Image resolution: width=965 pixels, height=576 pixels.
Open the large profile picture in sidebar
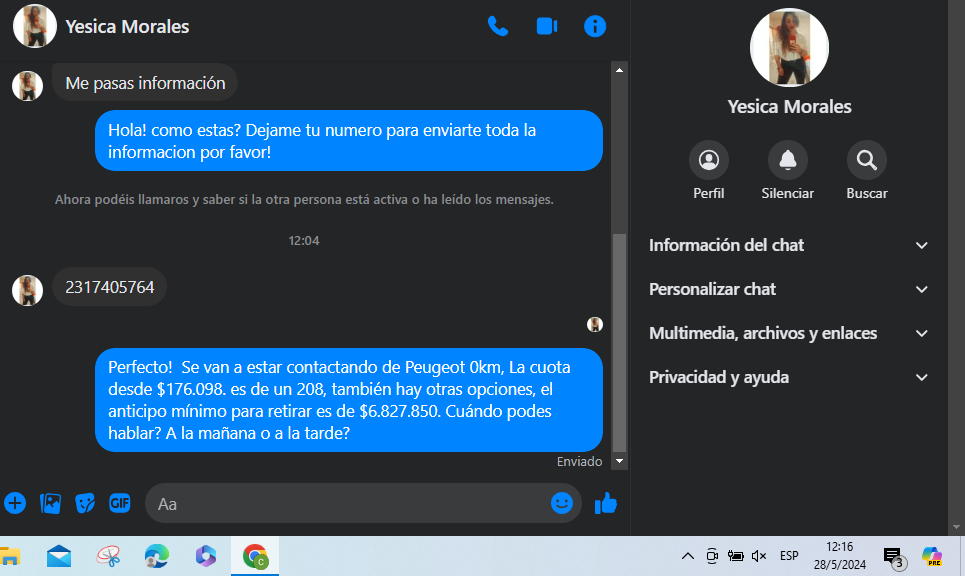point(789,48)
